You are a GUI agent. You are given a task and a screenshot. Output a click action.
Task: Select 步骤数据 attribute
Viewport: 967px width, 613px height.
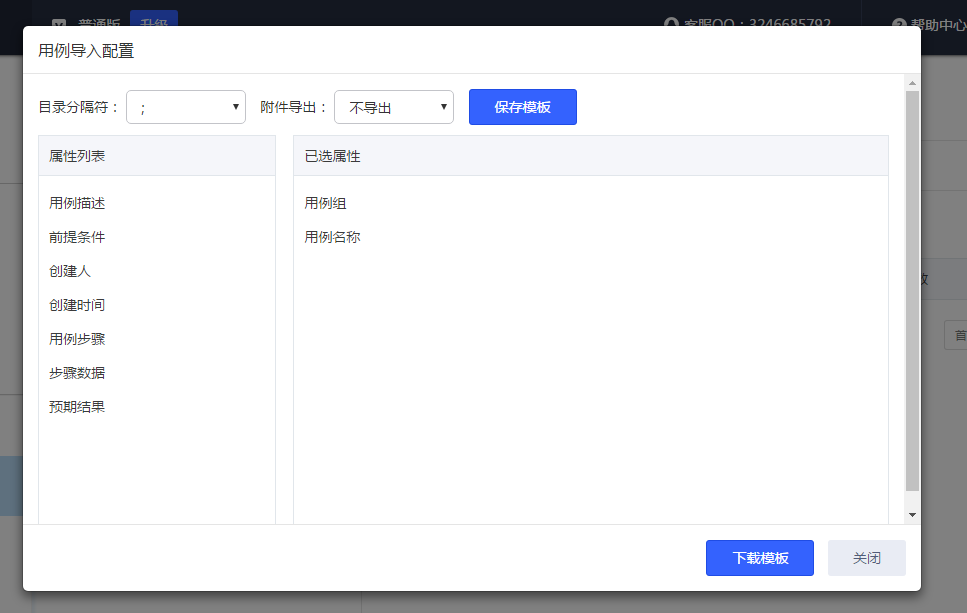[77, 373]
